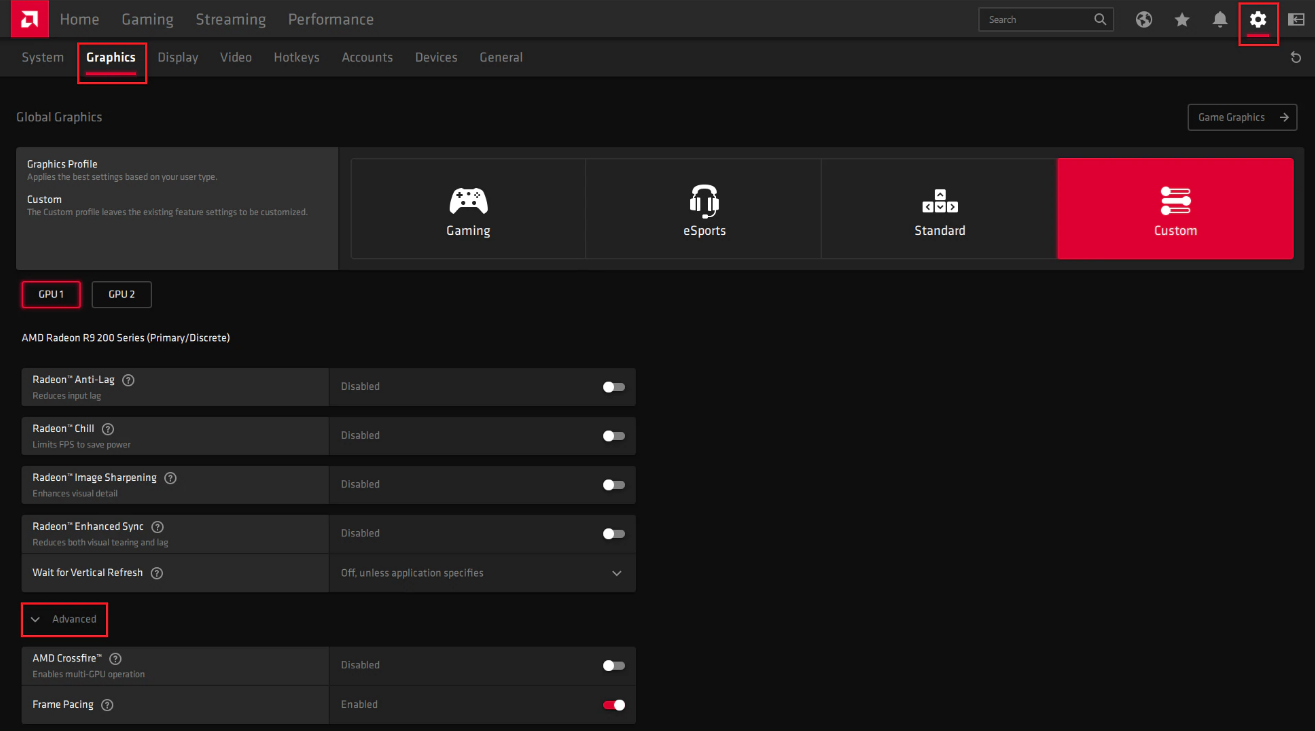The height and width of the screenshot is (731, 1315).
Task: Enable the Radeon Anti-Lag toggle
Action: (x=613, y=387)
